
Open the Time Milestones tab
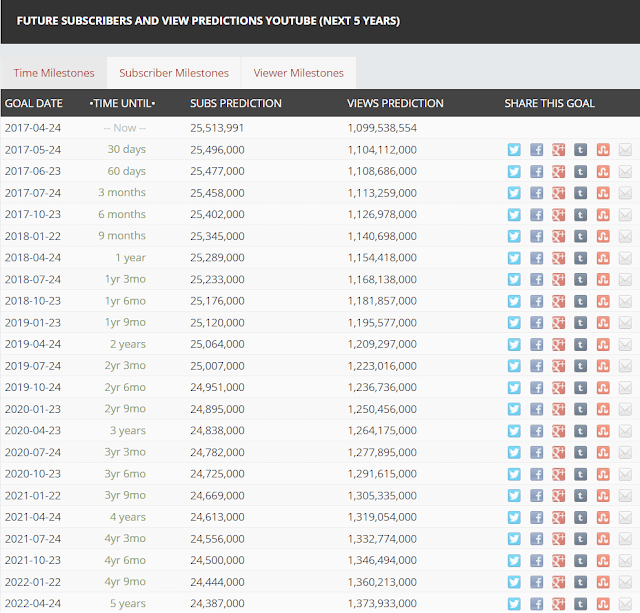point(54,73)
